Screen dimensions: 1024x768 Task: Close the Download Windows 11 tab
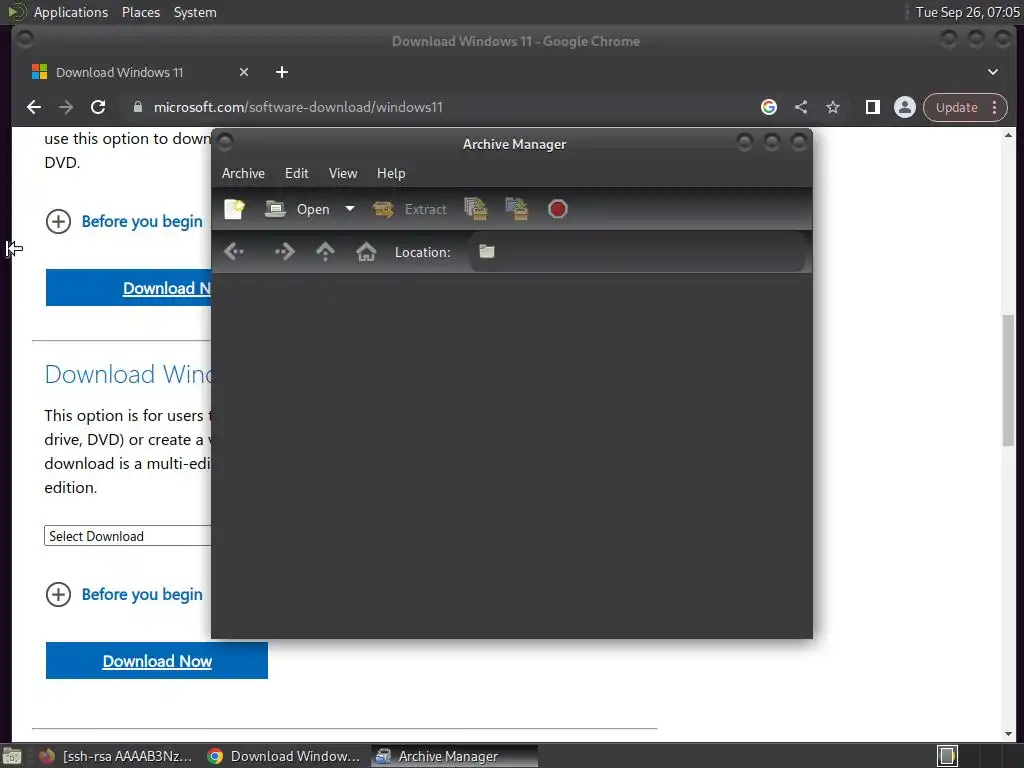click(244, 72)
